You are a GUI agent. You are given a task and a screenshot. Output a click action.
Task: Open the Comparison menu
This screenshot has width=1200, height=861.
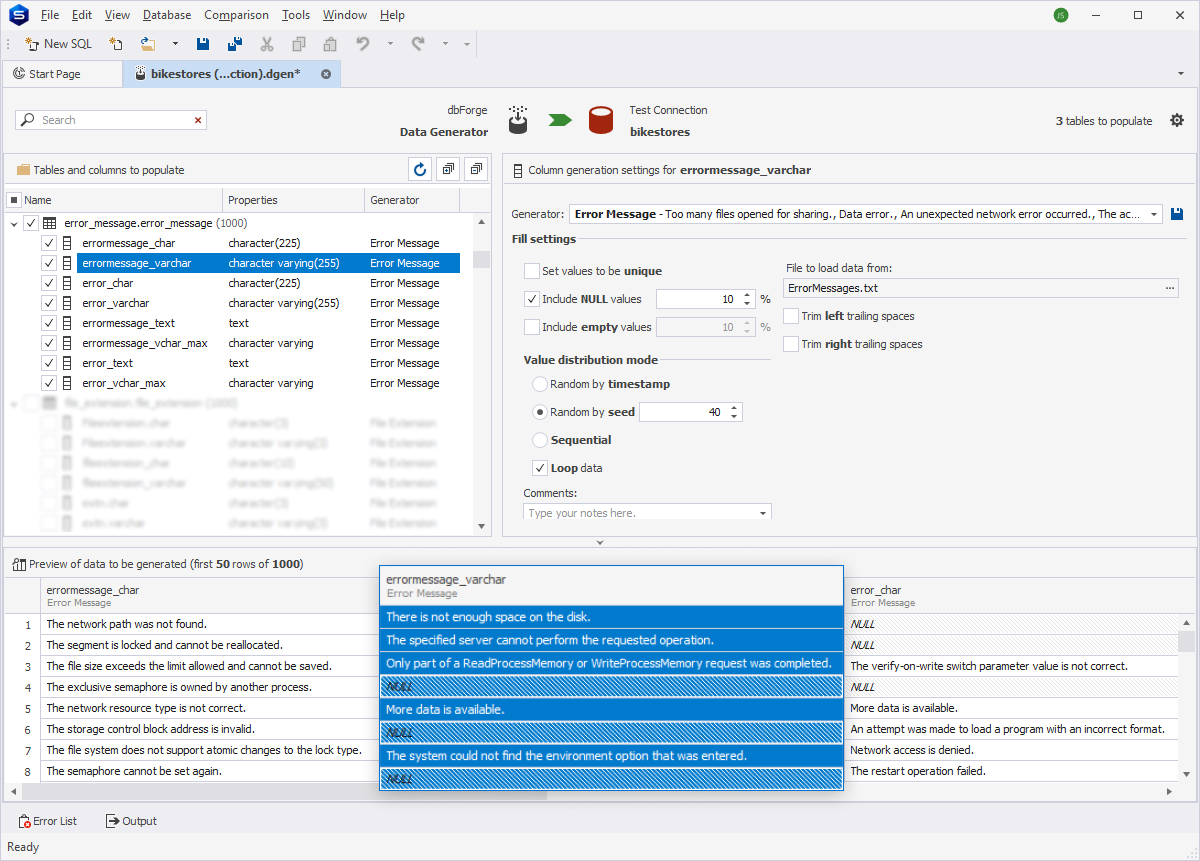point(236,15)
